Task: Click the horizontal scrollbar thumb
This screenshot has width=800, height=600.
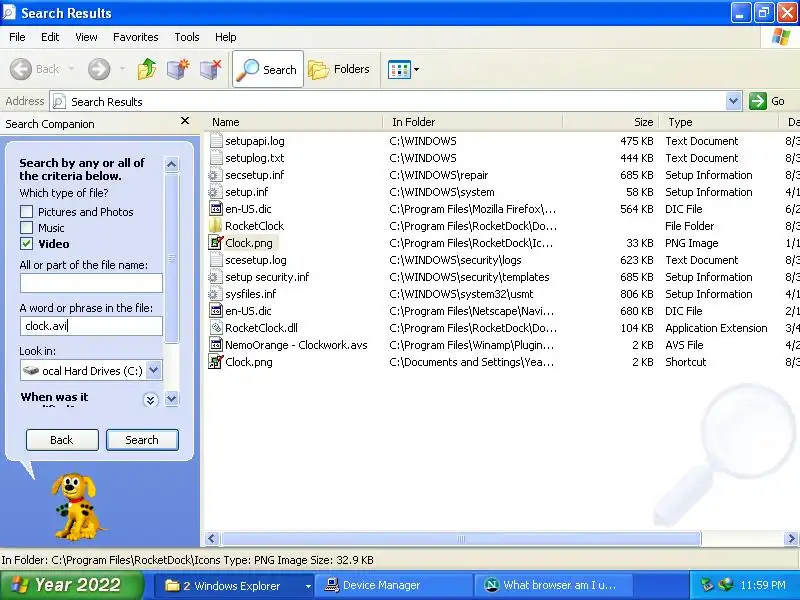Action: tap(461, 538)
